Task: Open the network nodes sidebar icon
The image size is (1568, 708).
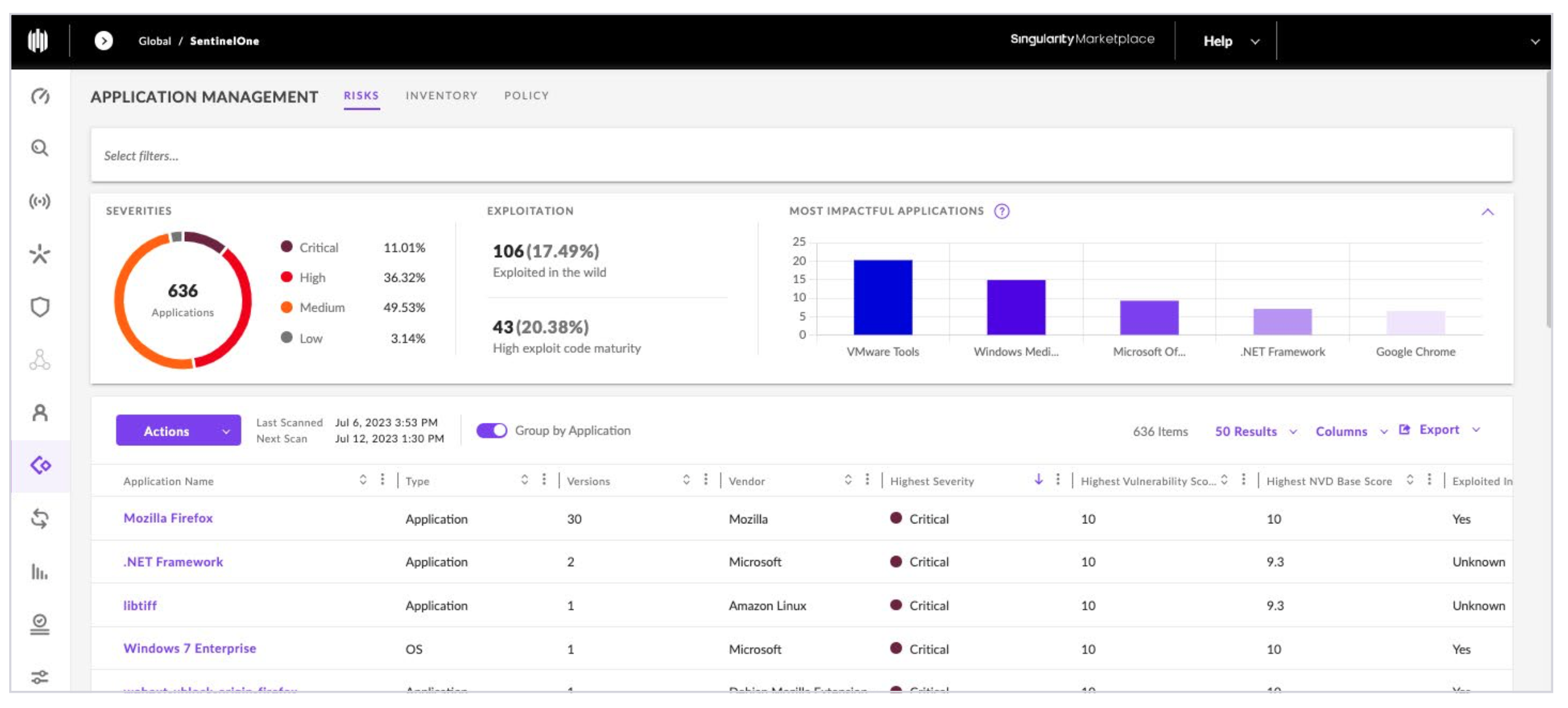Action: (x=40, y=360)
